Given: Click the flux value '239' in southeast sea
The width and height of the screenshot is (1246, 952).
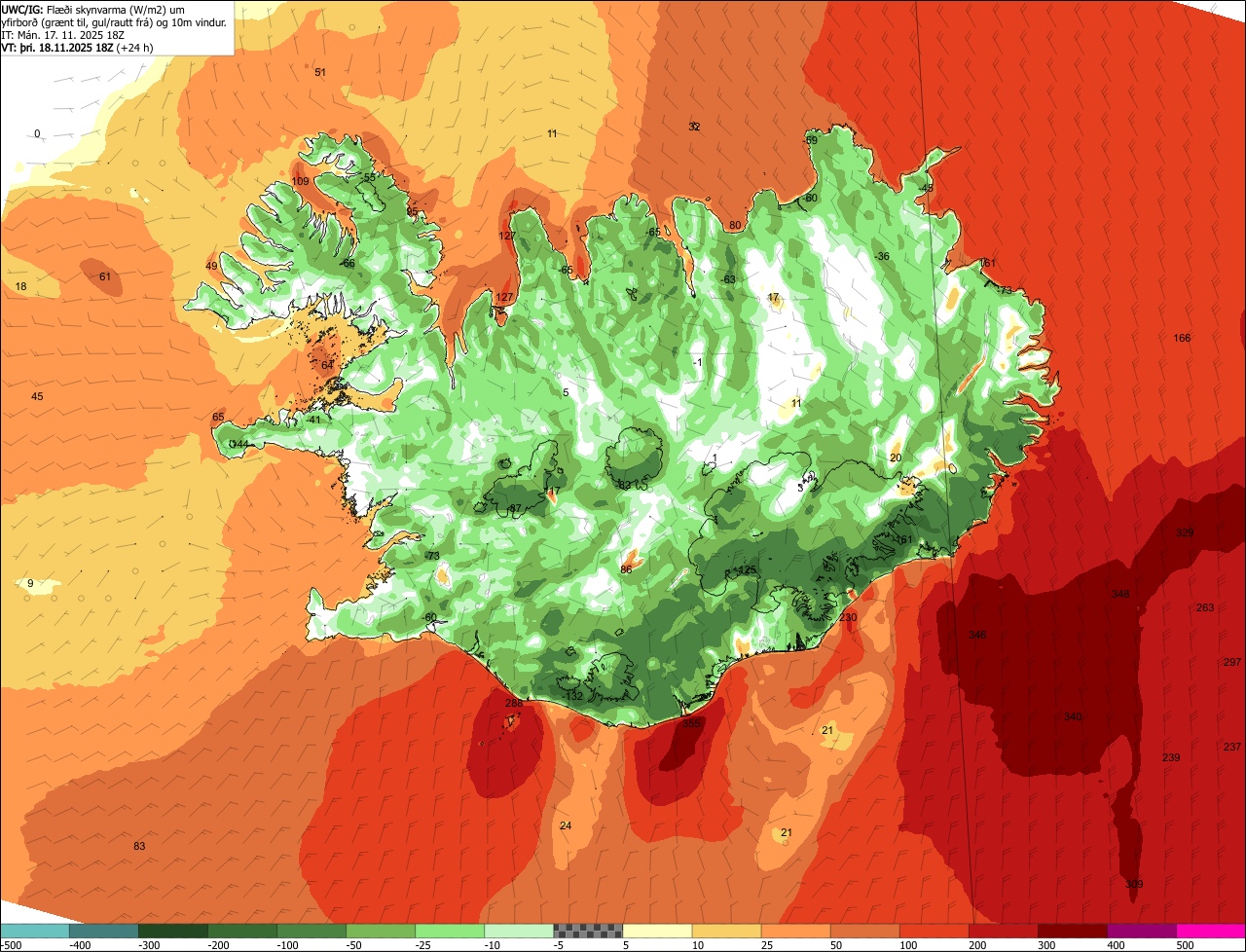Looking at the screenshot, I should click(x=1171, y=757).
